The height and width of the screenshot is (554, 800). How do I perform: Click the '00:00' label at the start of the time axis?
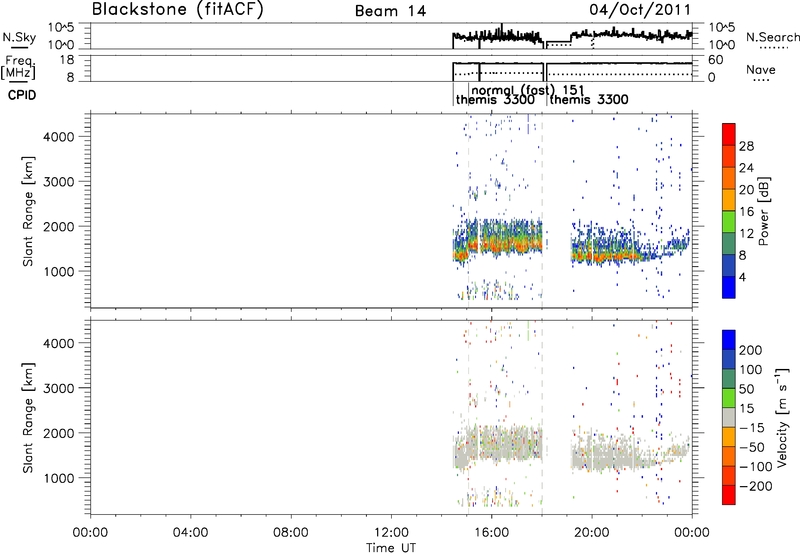coord(90,533)
